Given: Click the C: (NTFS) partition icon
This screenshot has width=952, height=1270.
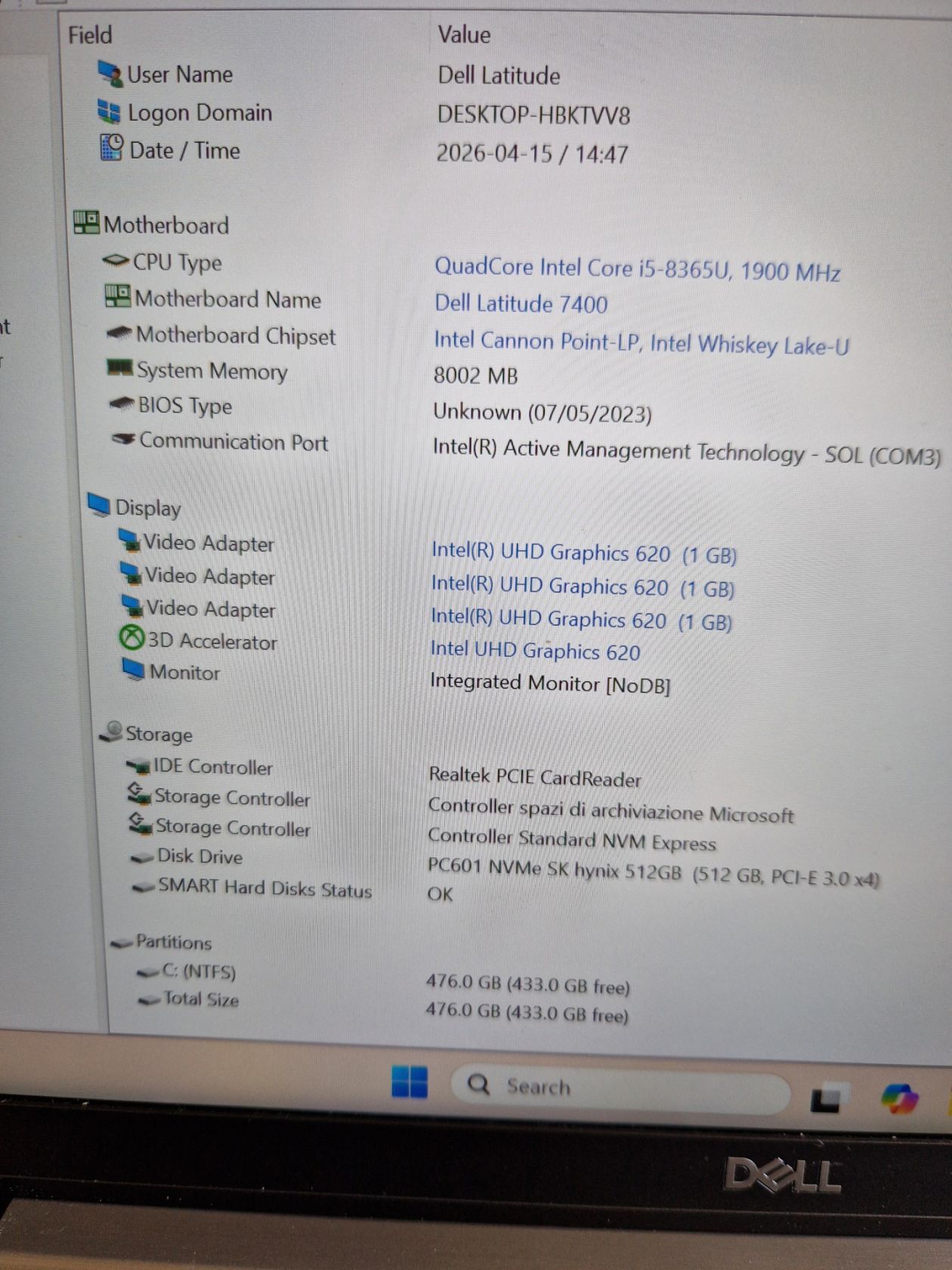Looking at the screenshot, I should (148, 972).
